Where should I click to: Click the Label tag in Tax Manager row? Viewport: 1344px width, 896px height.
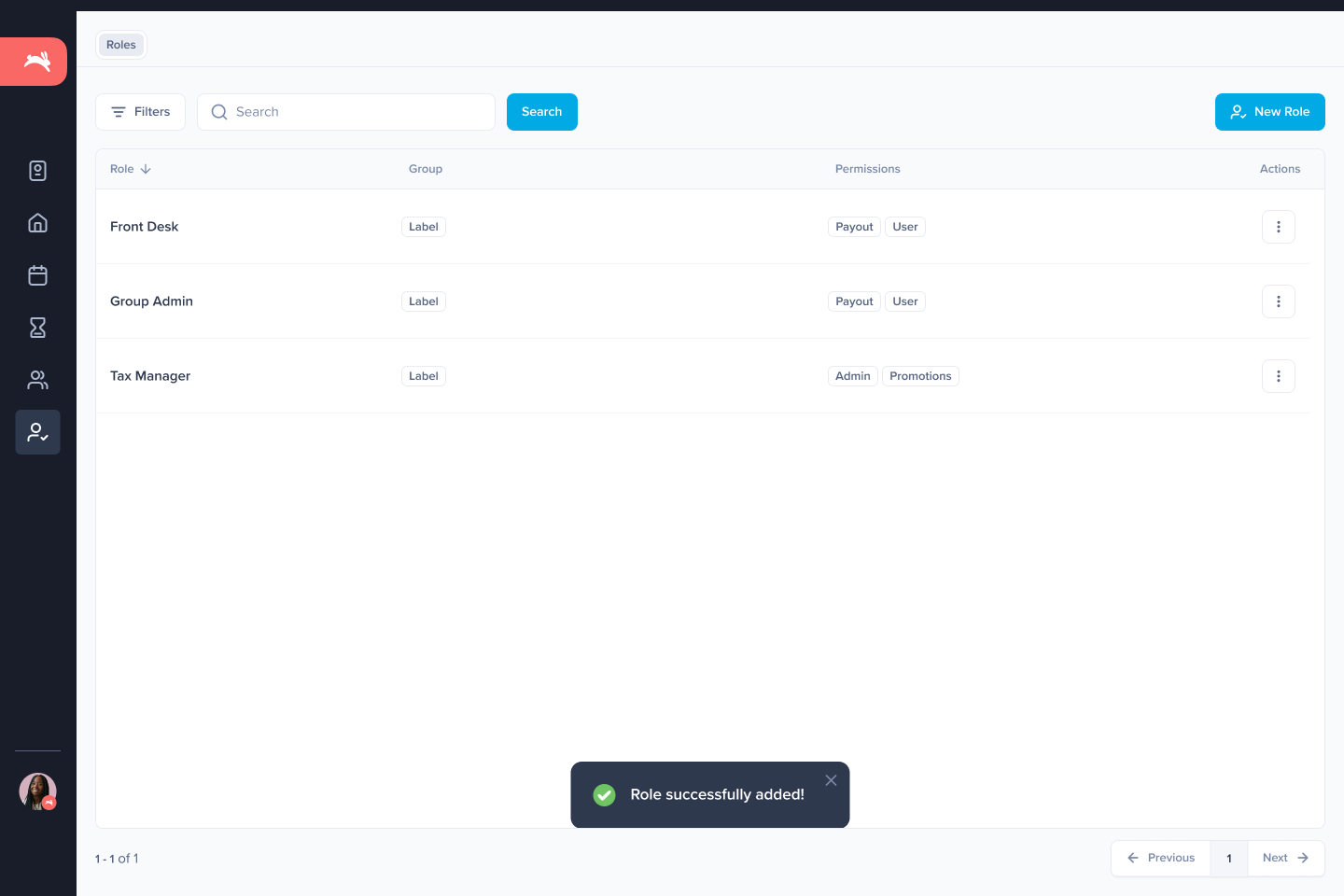424,376
